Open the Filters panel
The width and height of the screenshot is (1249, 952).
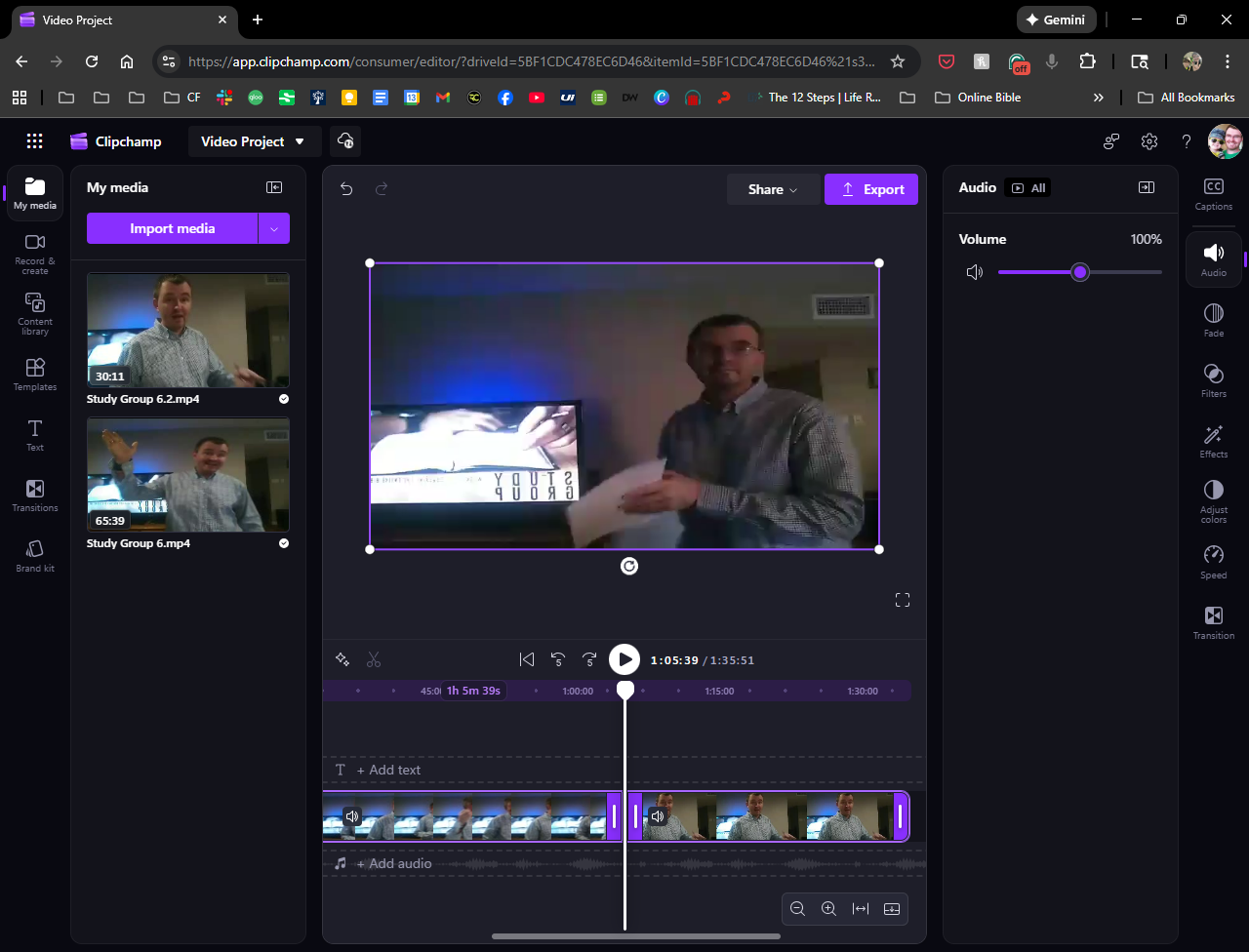tap(1213, 379)
